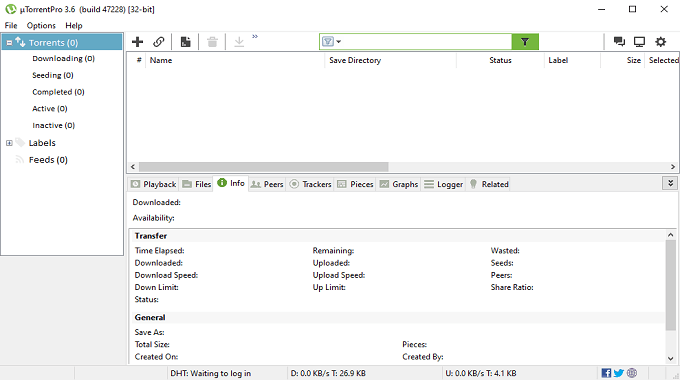Sort by the Selected column header
The width and height of the screenshot is (680, 380).
(x=663, y=60)
